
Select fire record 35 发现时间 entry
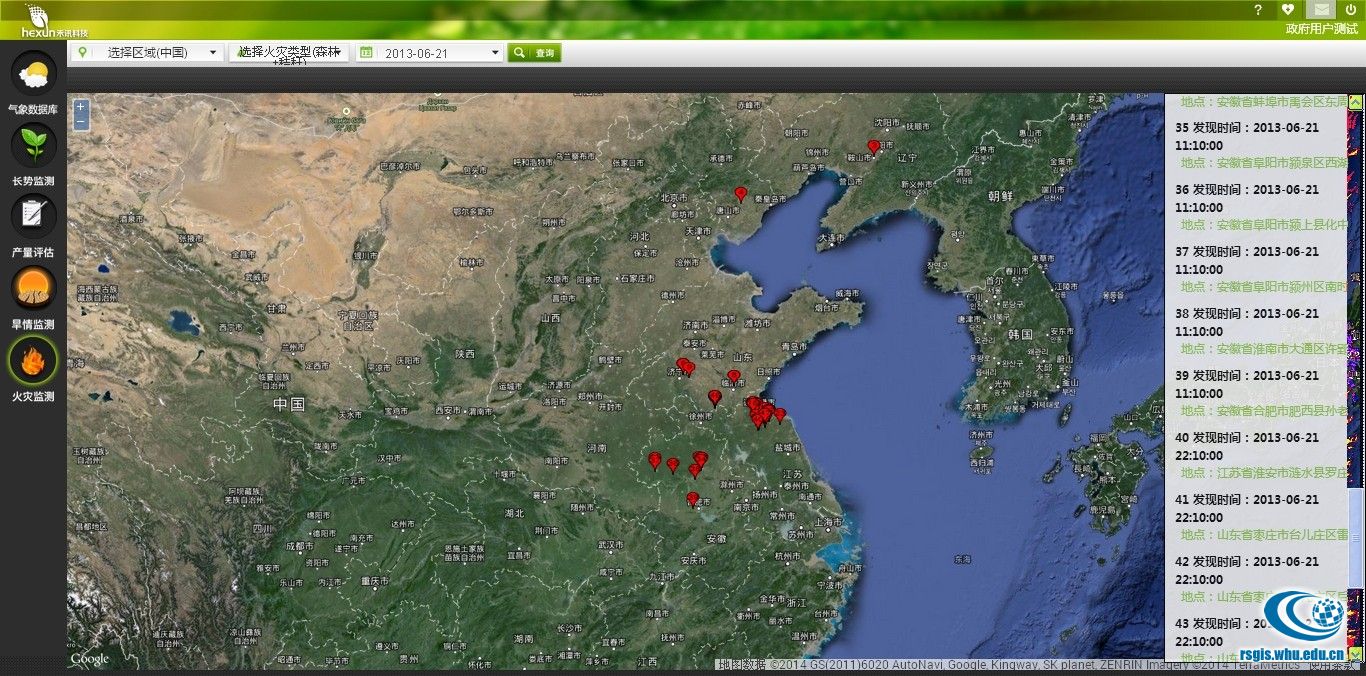(1247, 136)
